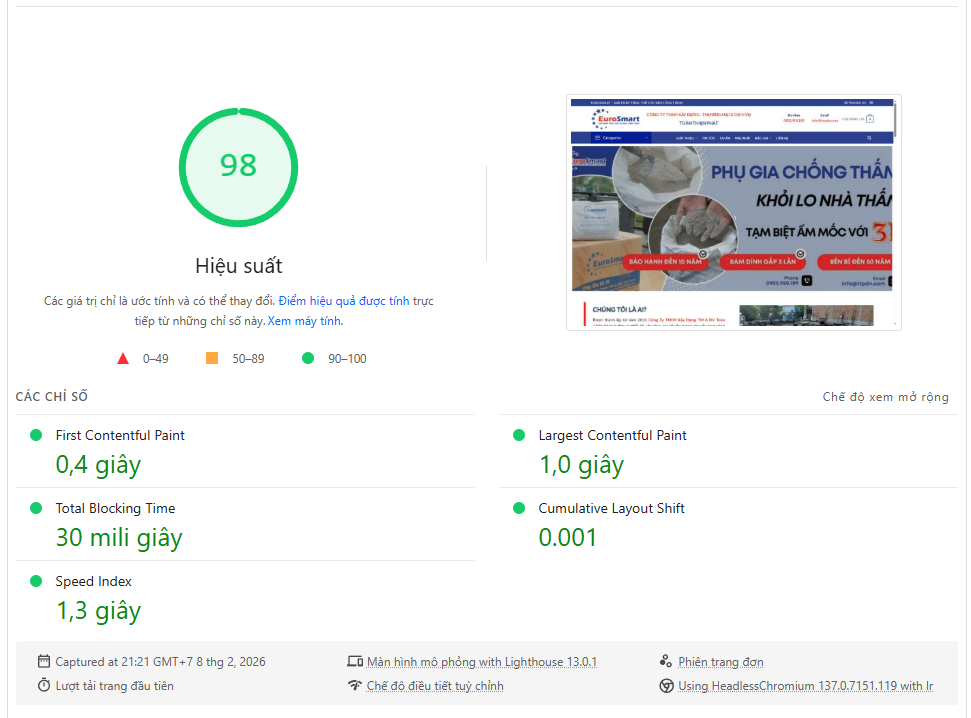
Task: Click the stopwatch icon beside Lượt tải trang
Action: pos(44,685)
